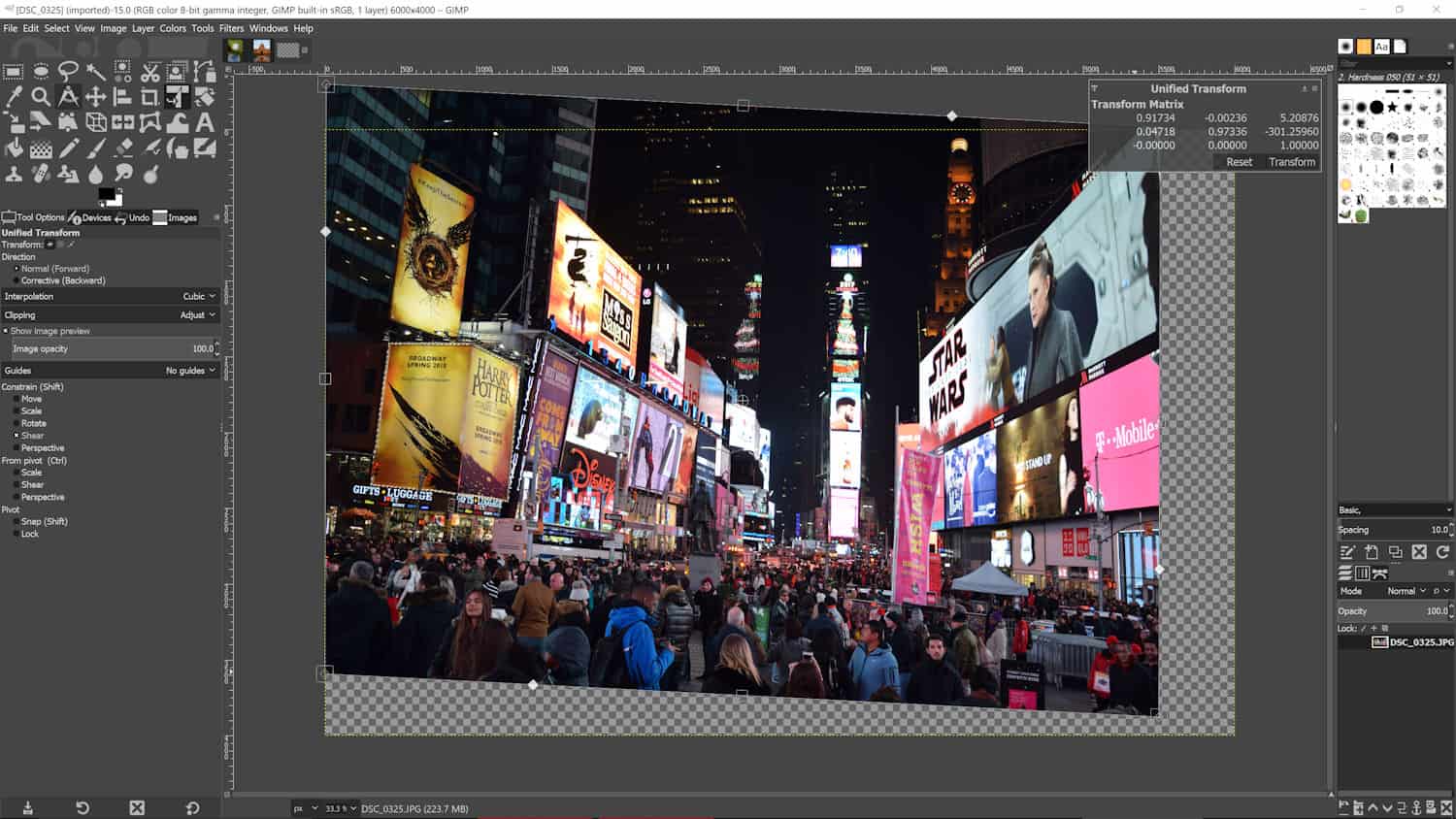Select the Clone stamp tool
1456x819 pixels.
point(14,175)
